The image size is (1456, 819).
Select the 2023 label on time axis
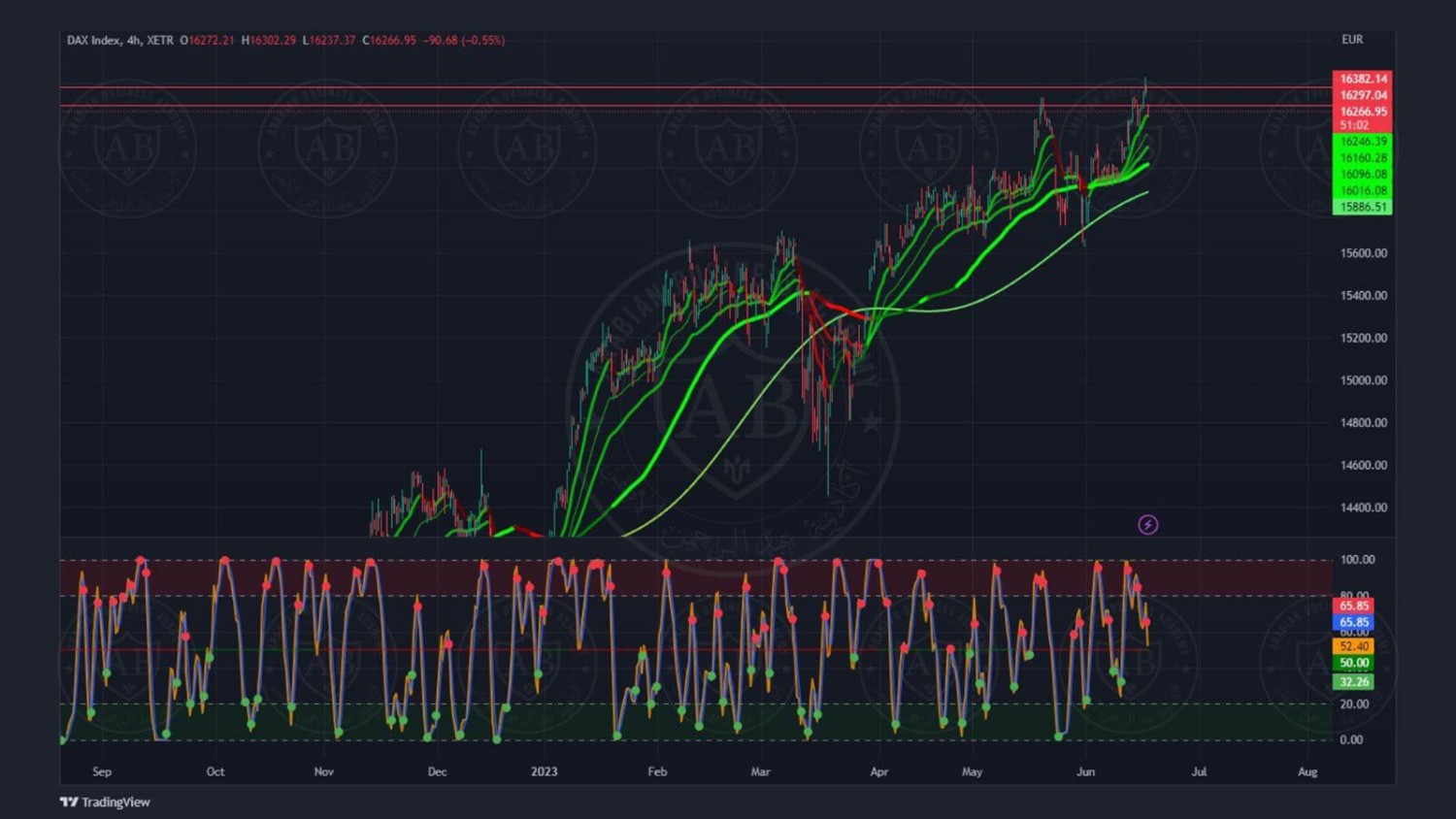[x=544, y=771]
